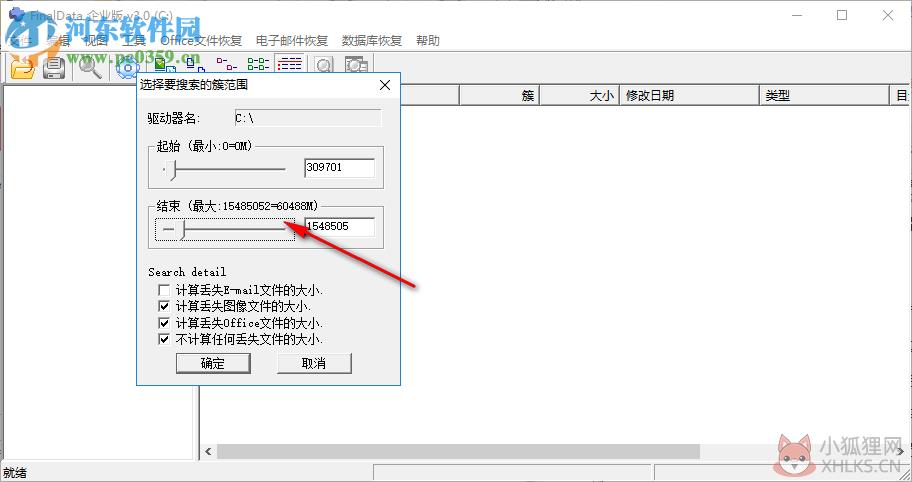The width and height of the screenshot is (912, 482).
Task: Click the horizontal scrollbar left arrow
Action: click(208, 451)
